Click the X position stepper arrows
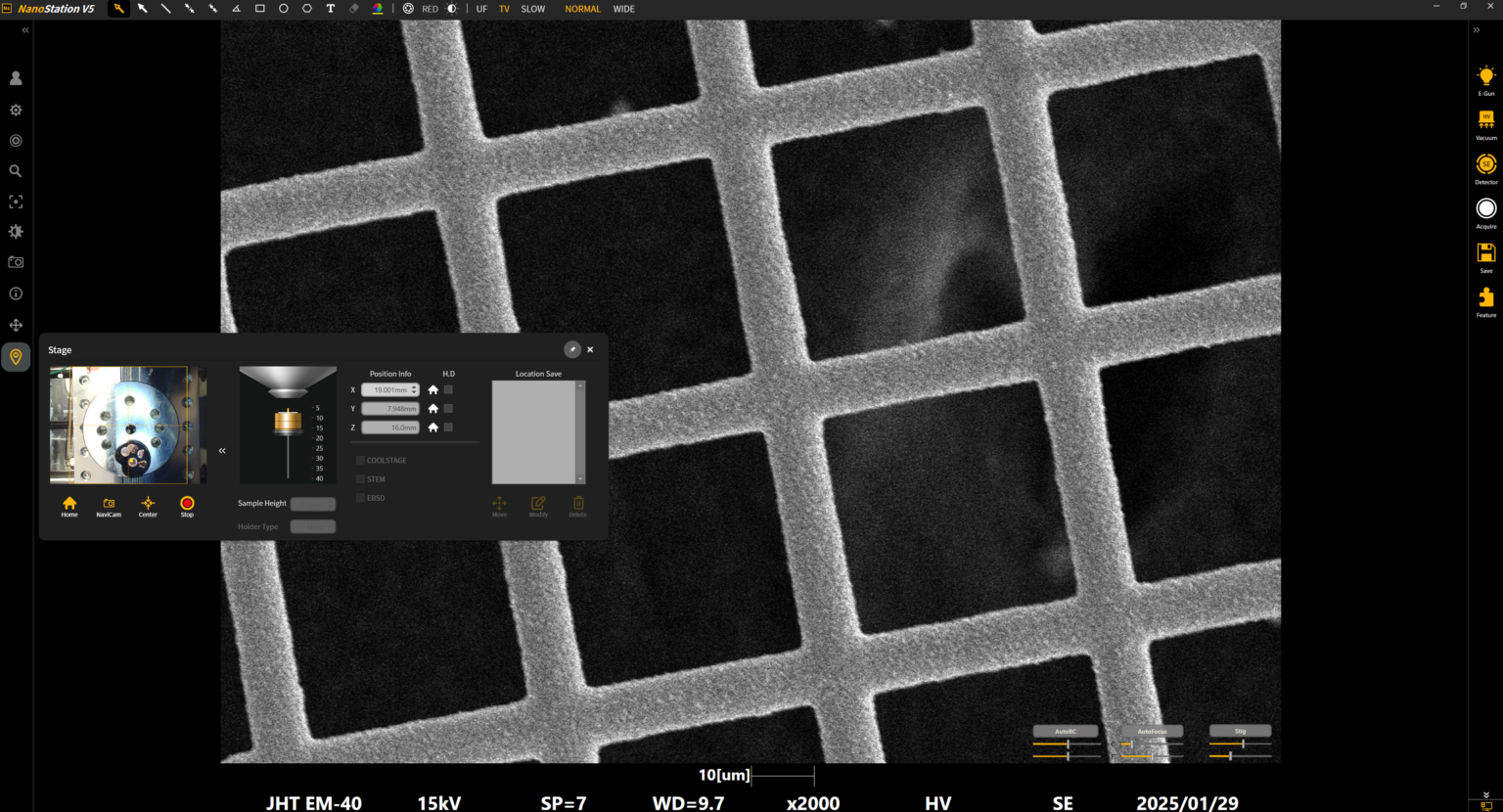Viewport: 1503px width, 812px height. [415, 389]
